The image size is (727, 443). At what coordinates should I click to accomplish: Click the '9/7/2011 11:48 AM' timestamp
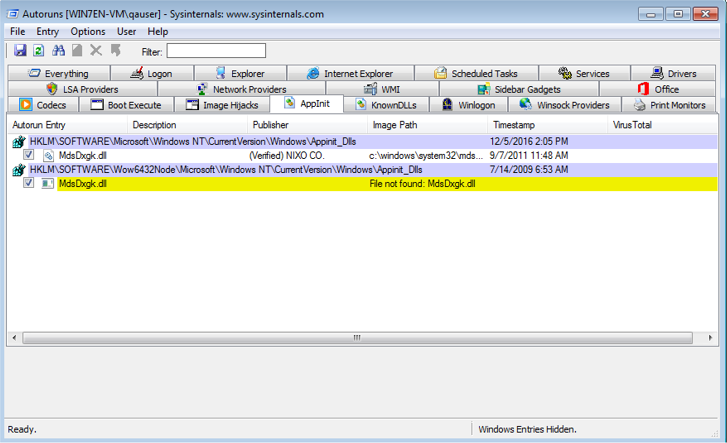(x=529, y=156)
